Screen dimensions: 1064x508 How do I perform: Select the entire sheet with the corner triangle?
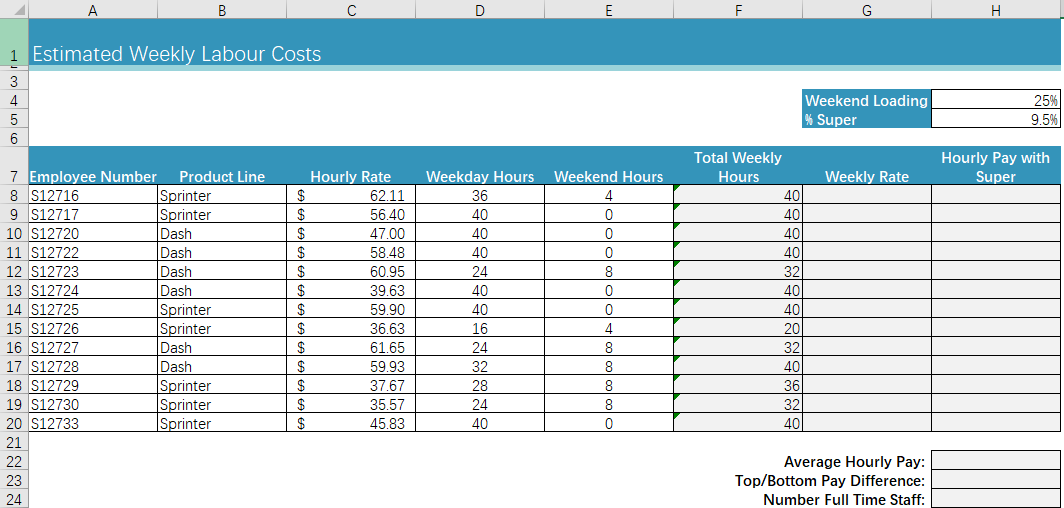coord(14,9)
